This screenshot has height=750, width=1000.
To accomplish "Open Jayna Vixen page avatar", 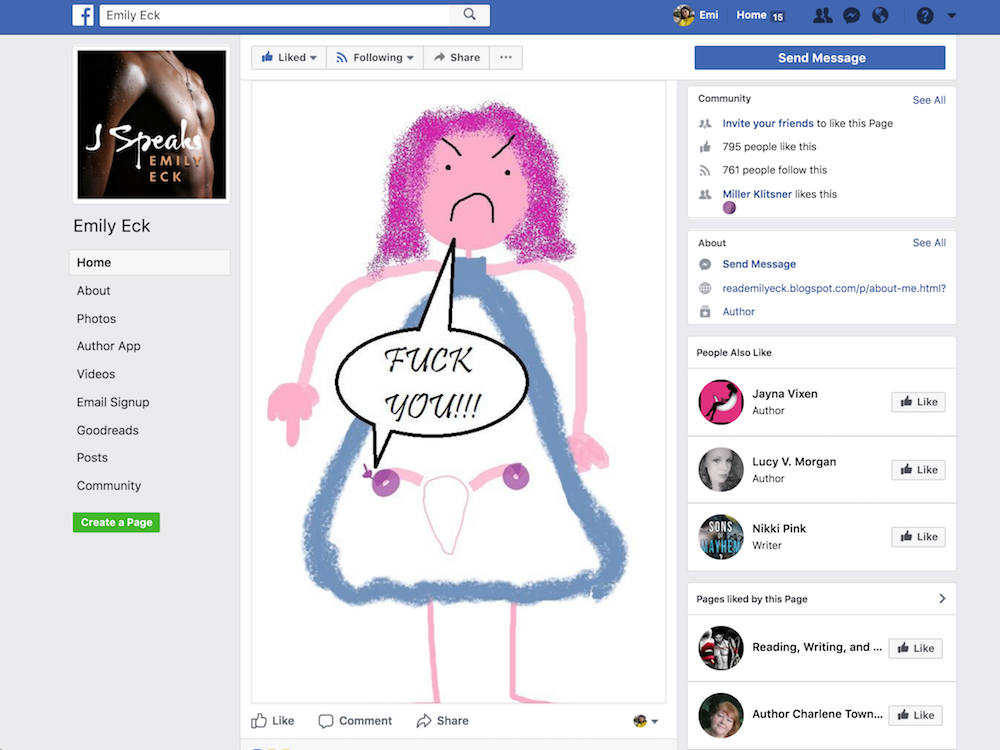I will [x=721, y=402].
